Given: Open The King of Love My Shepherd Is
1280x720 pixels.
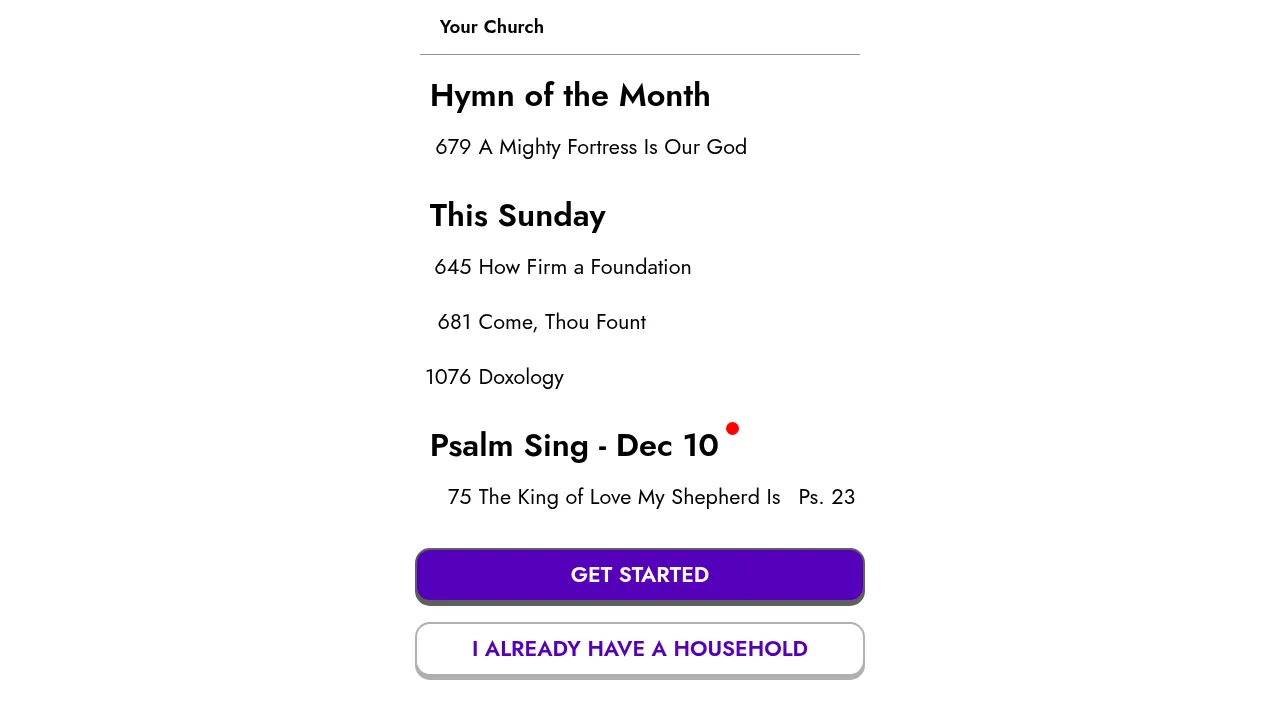Looking at the screenshot, I should pos(629,497).
